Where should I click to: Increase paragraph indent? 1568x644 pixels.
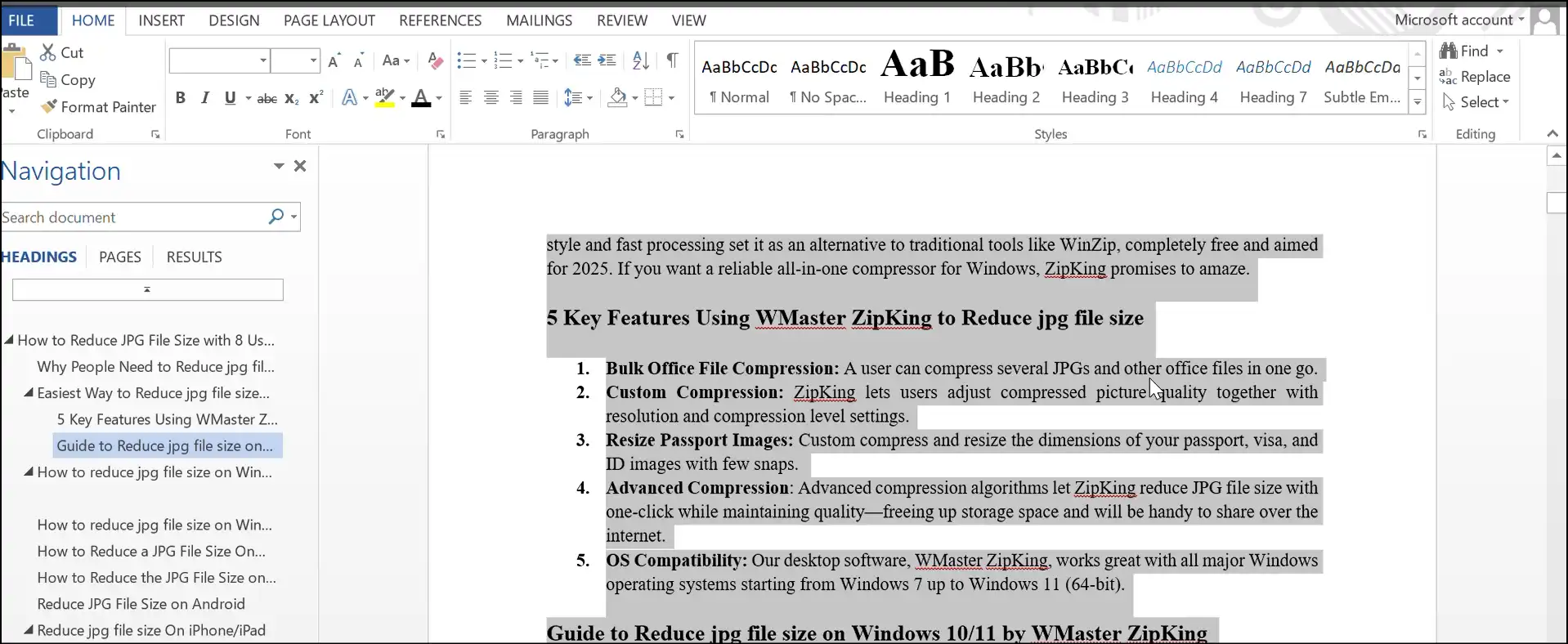pyautogui.click(x=607, y=60)
